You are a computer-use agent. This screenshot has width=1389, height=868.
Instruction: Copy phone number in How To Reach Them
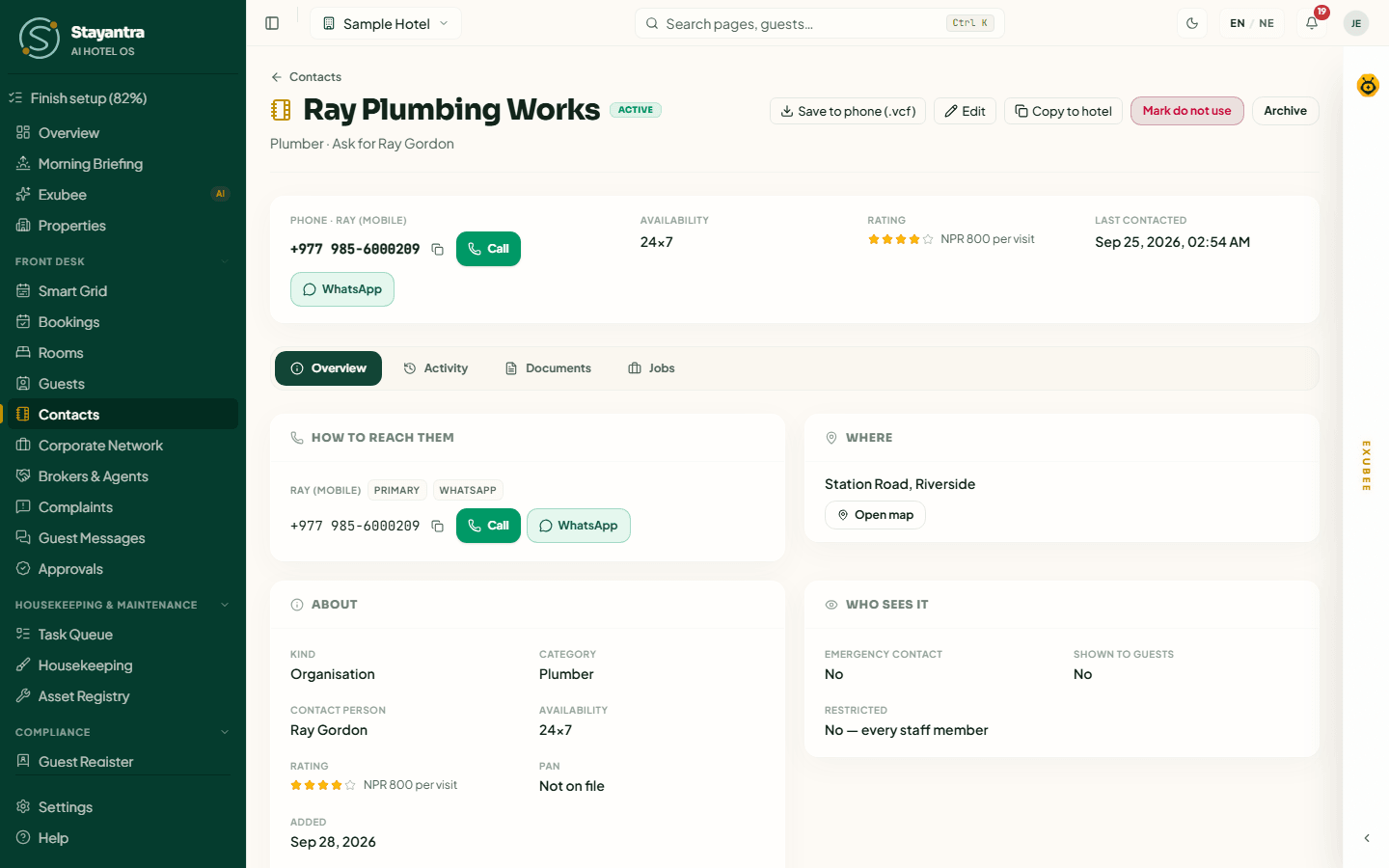click(437, 526)
